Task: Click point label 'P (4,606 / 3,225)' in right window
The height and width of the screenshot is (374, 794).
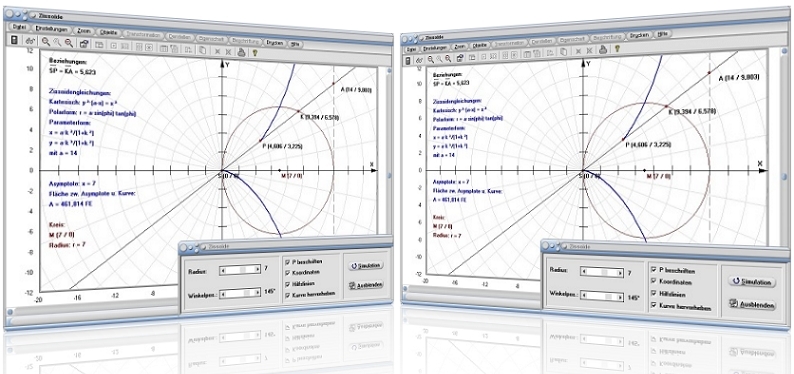Action: [648, 144]
